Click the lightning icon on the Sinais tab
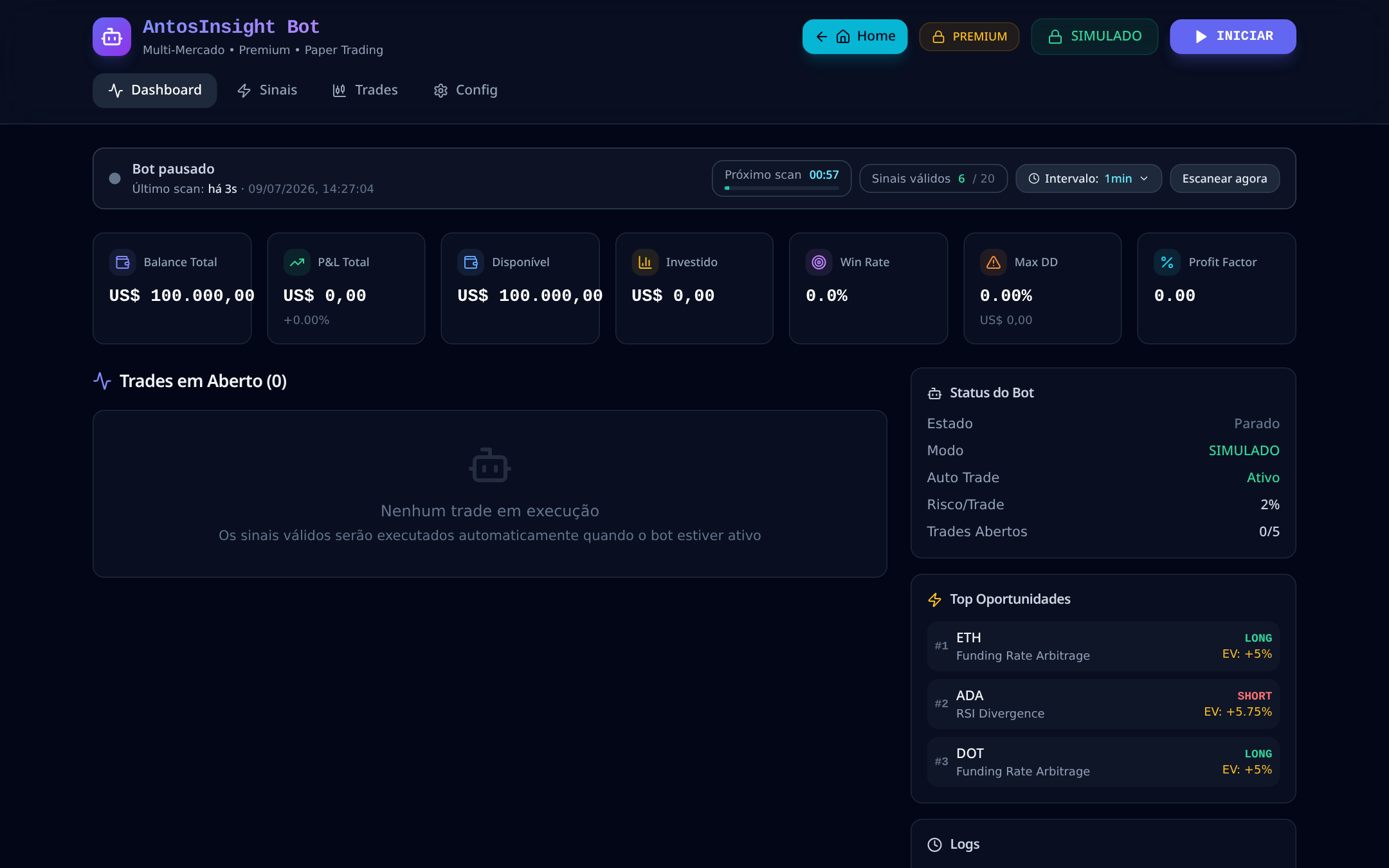 244,91
